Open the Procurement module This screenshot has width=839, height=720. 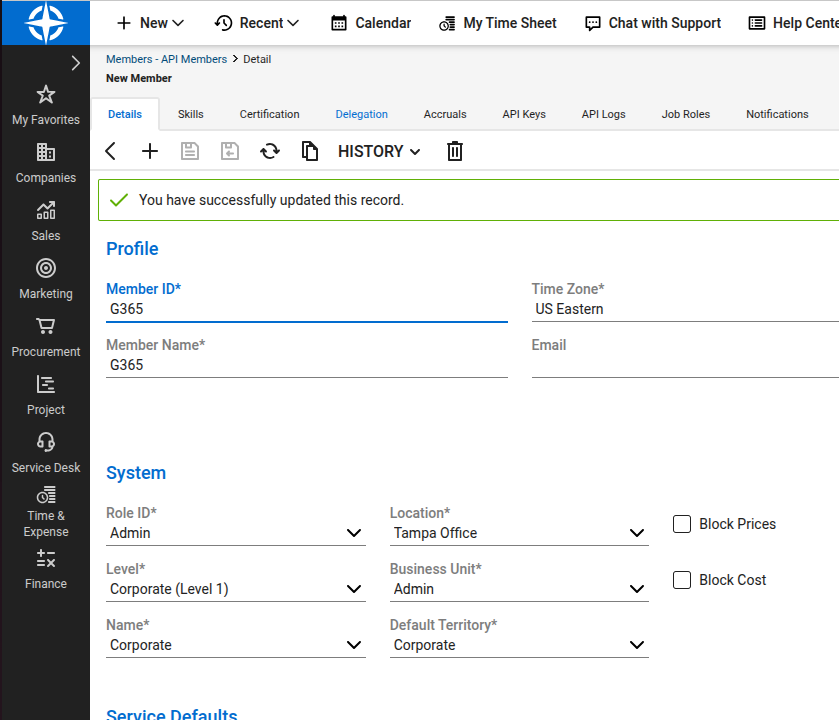(46, 337)
